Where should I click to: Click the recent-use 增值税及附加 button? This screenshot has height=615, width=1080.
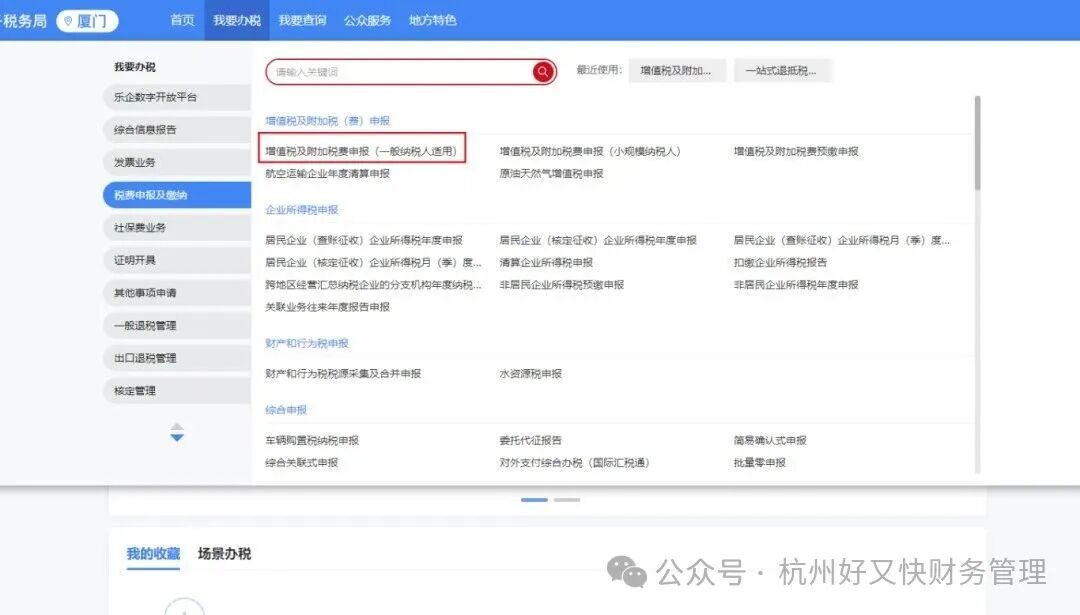[677, 70]
